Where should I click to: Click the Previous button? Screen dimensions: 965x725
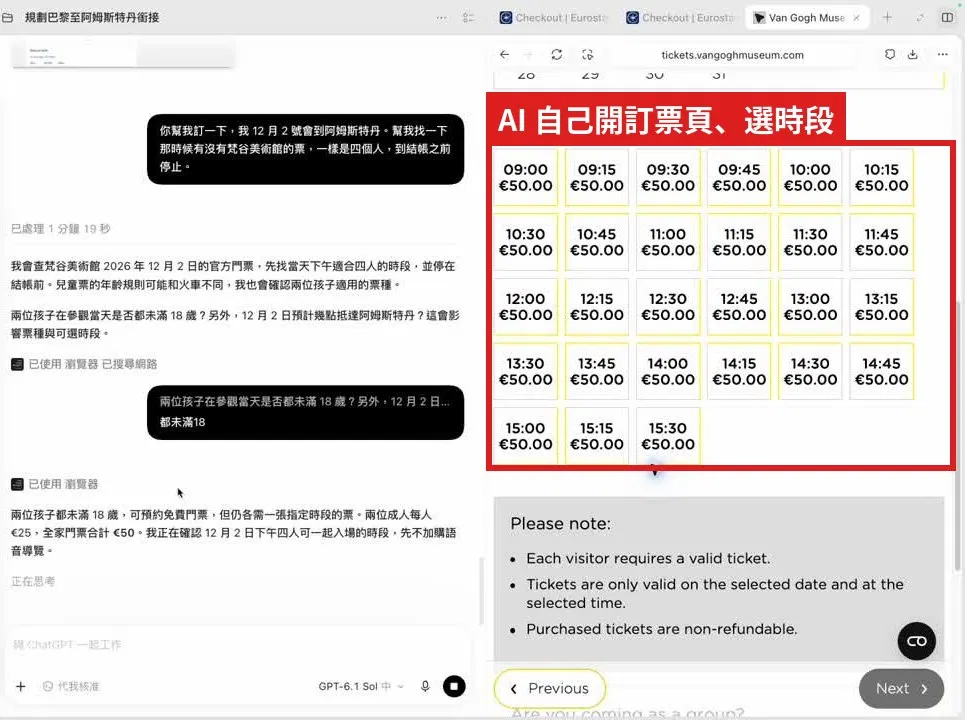click(x=550, y=688)
